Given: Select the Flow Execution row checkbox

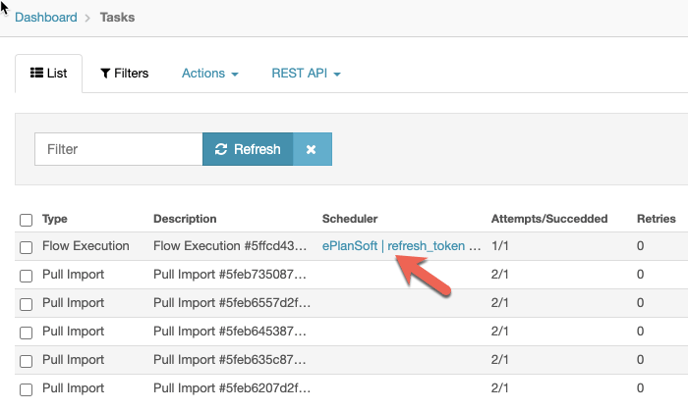Looking at the screenshot, I should [x=26, y=246].
